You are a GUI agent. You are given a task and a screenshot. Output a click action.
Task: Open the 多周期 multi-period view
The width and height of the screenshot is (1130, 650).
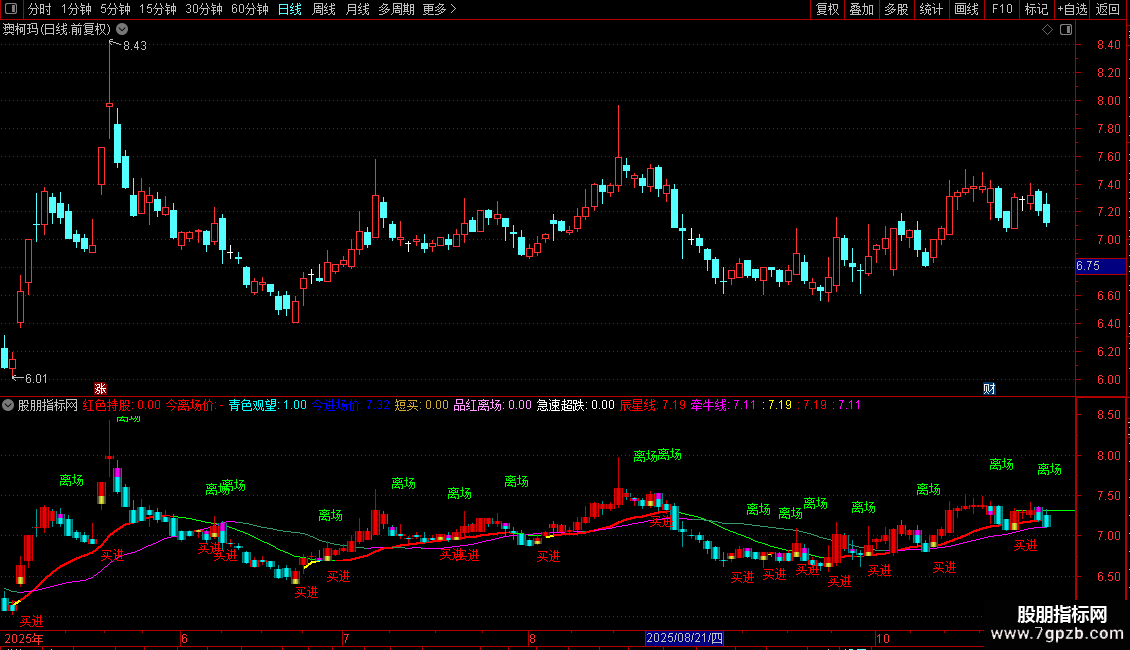(x=396, y=9)
